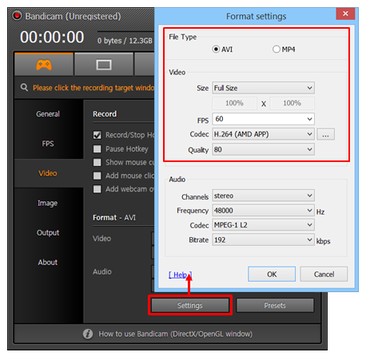Click the Settings button under Format

pos(190,305)
